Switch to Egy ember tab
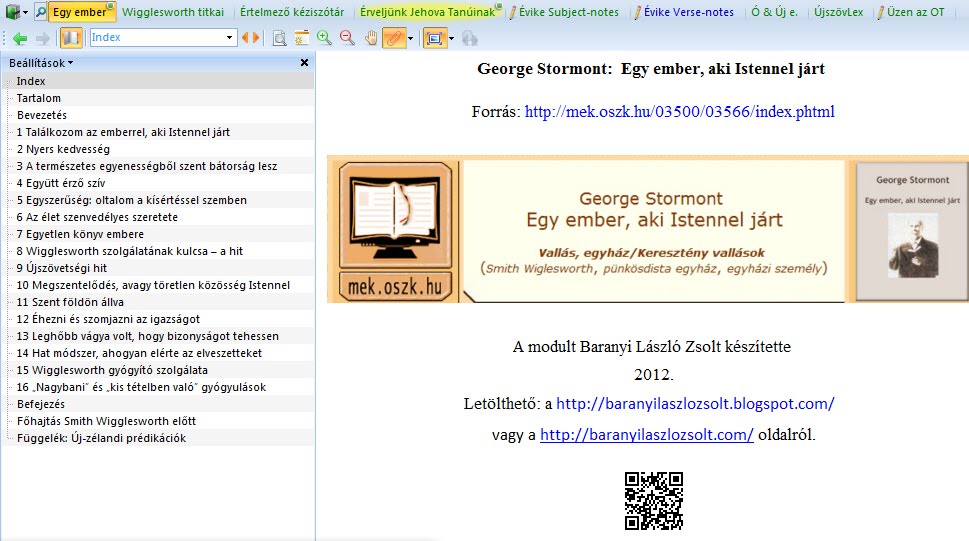Screen dimensions: 969x541 pyautogui.click(x=82, y=12)
